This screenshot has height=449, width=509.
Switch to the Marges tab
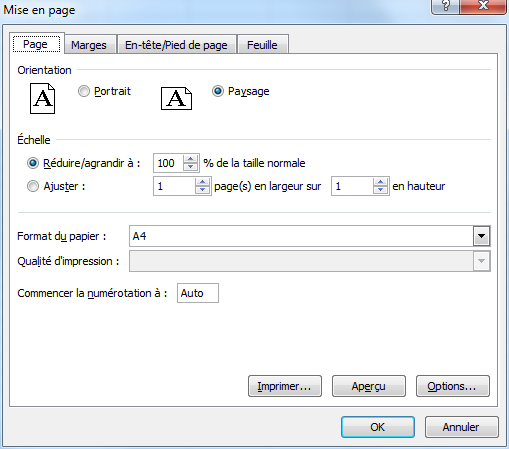pyautogui.click(x=89, y=45)
